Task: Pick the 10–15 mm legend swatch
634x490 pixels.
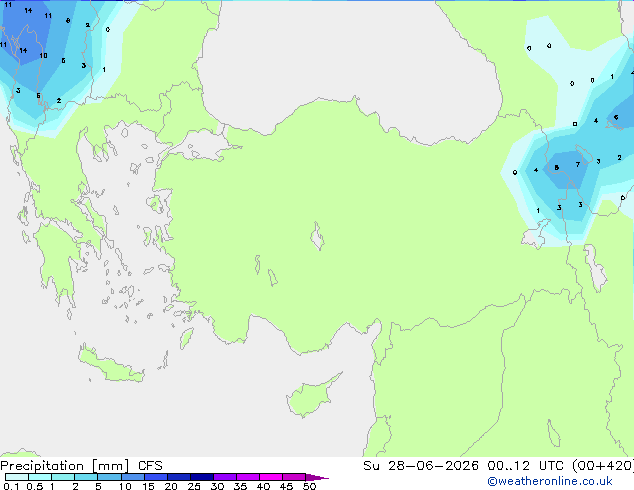Action: coord(132,477)
